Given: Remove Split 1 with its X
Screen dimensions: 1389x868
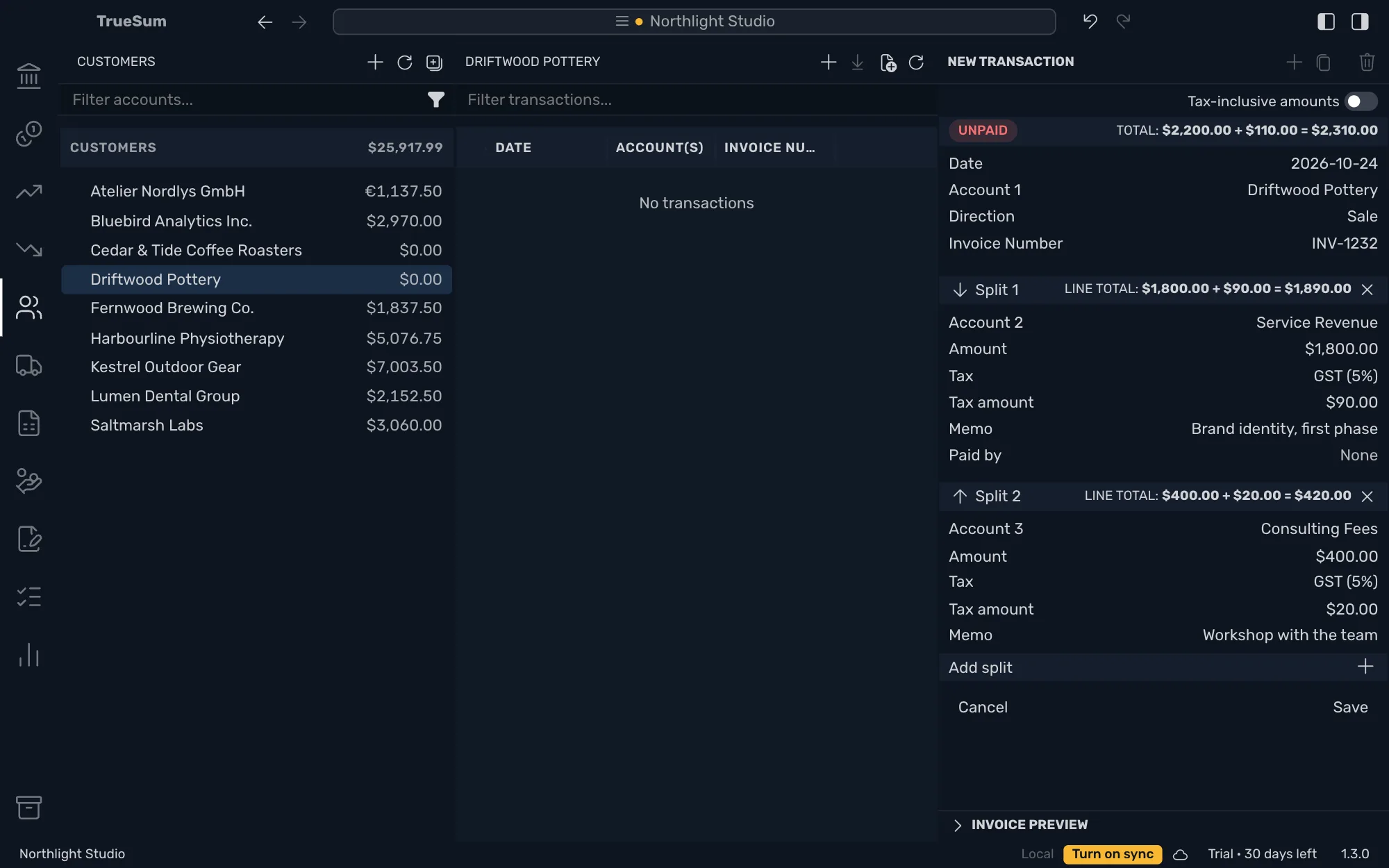Looking at the screenshot, I should click(x=1367, y=290).
